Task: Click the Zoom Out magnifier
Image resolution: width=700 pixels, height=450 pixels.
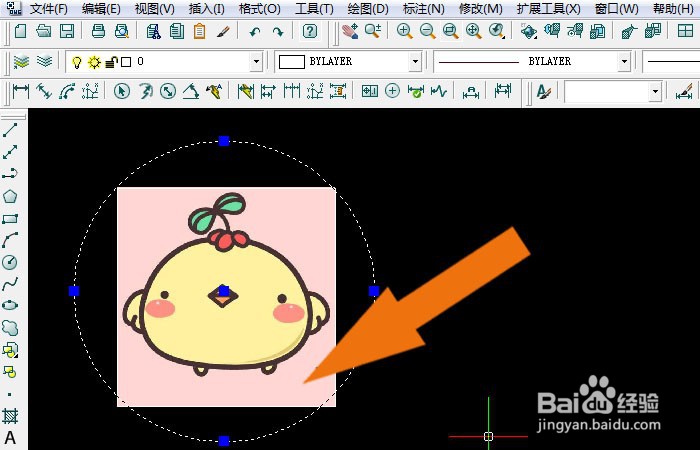Action: click(x=428, y=31)
